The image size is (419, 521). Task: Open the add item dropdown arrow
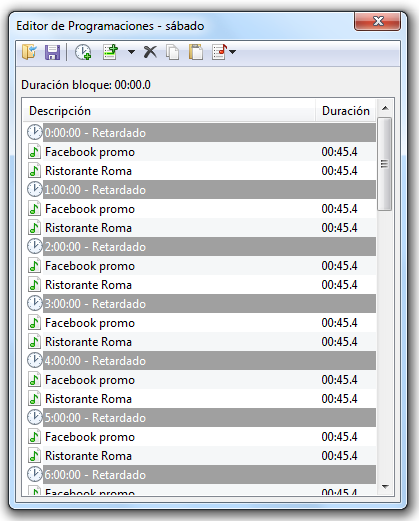(131, 52)
